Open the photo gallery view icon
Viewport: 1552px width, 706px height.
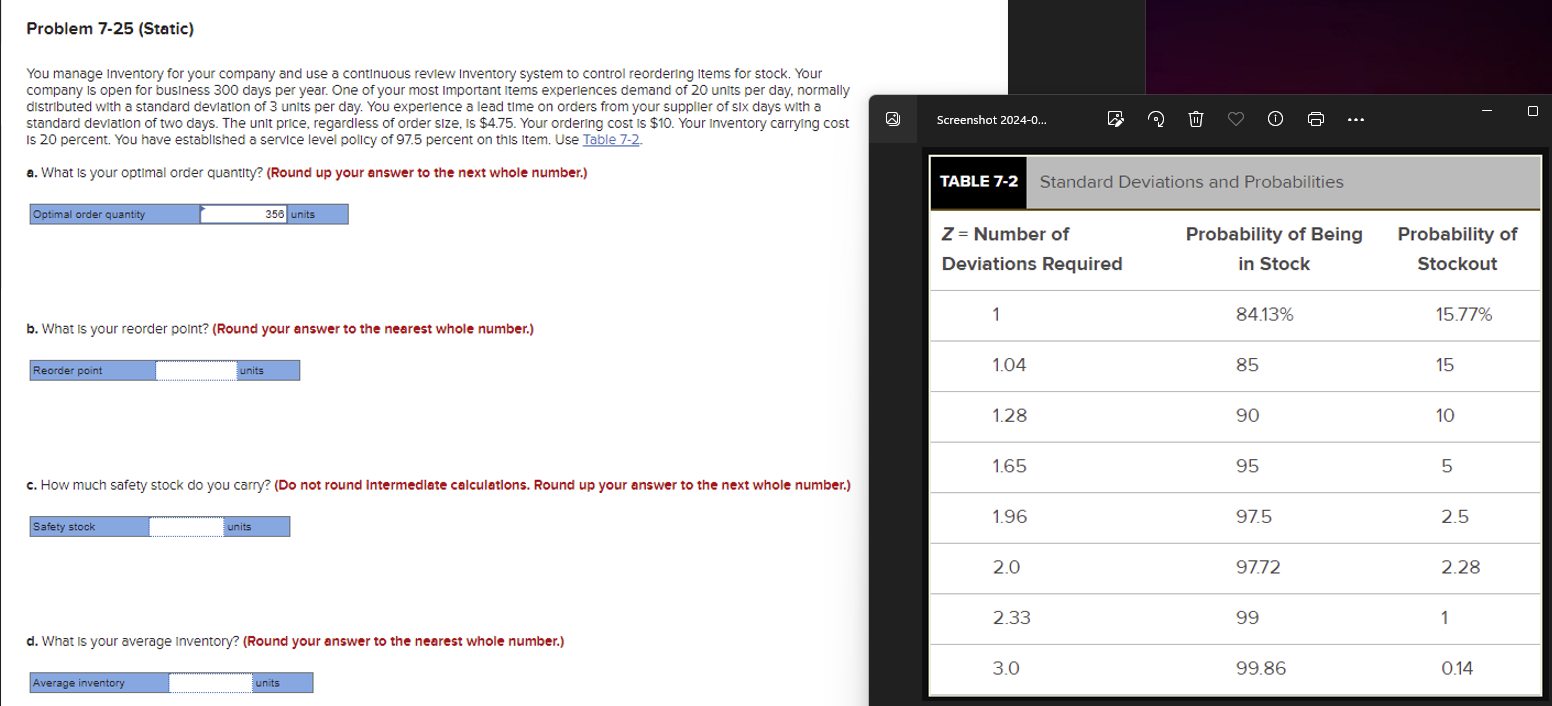(891, 118)
